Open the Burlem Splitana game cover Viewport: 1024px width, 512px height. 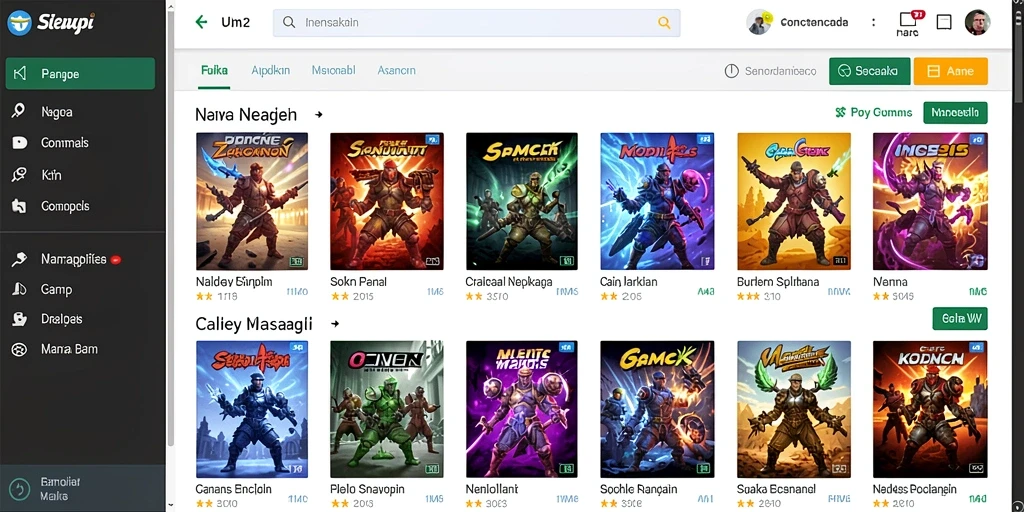point(794,201)
